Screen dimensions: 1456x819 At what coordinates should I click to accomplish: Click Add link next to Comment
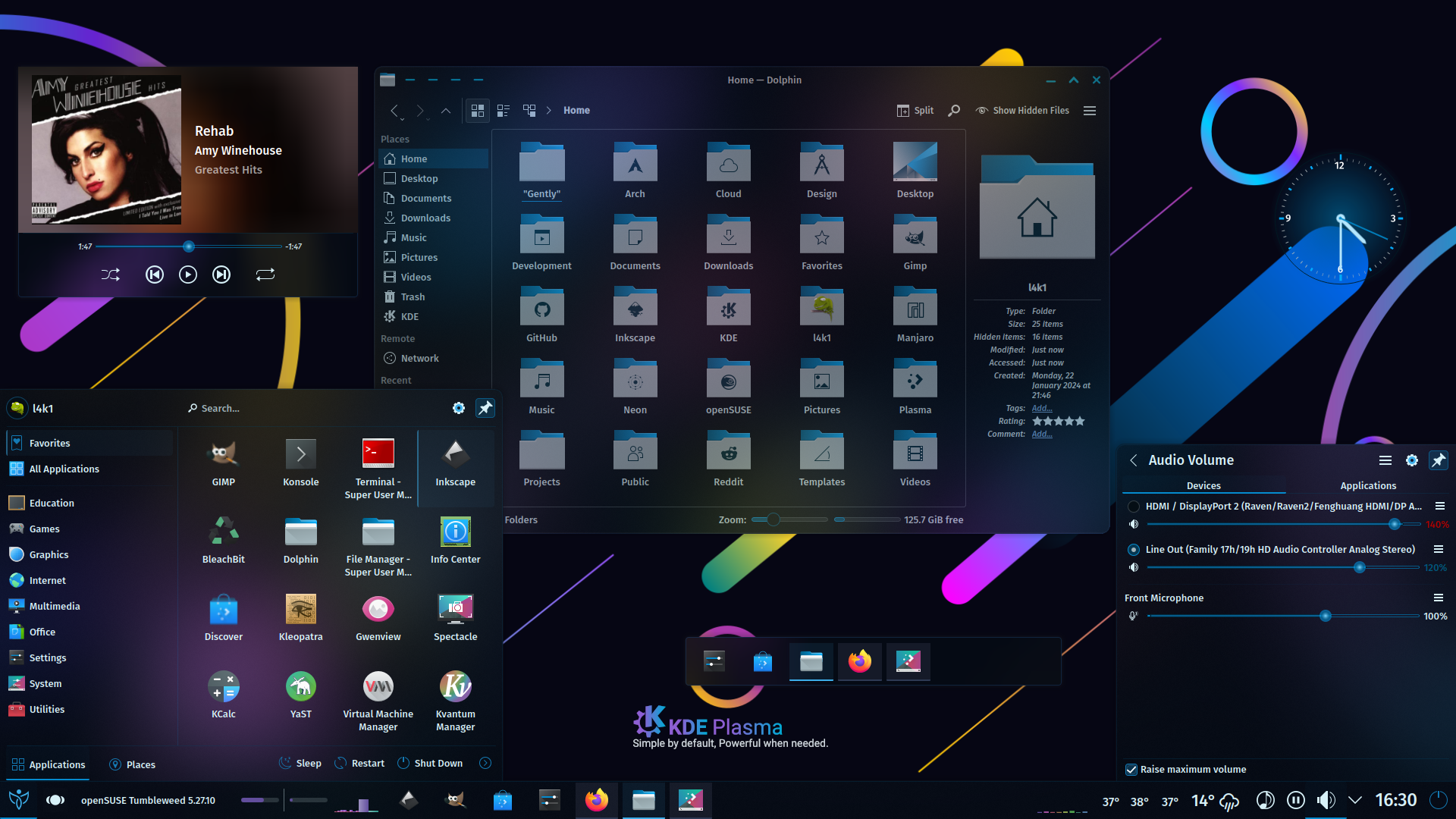pos(1042,434)
